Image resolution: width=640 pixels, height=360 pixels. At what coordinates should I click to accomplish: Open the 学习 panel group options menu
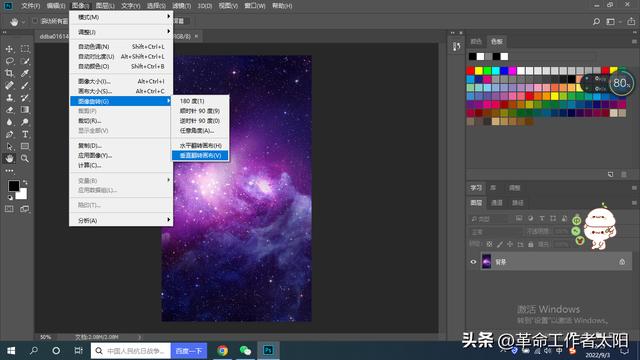pyautogui.click(x=634, y=188)
